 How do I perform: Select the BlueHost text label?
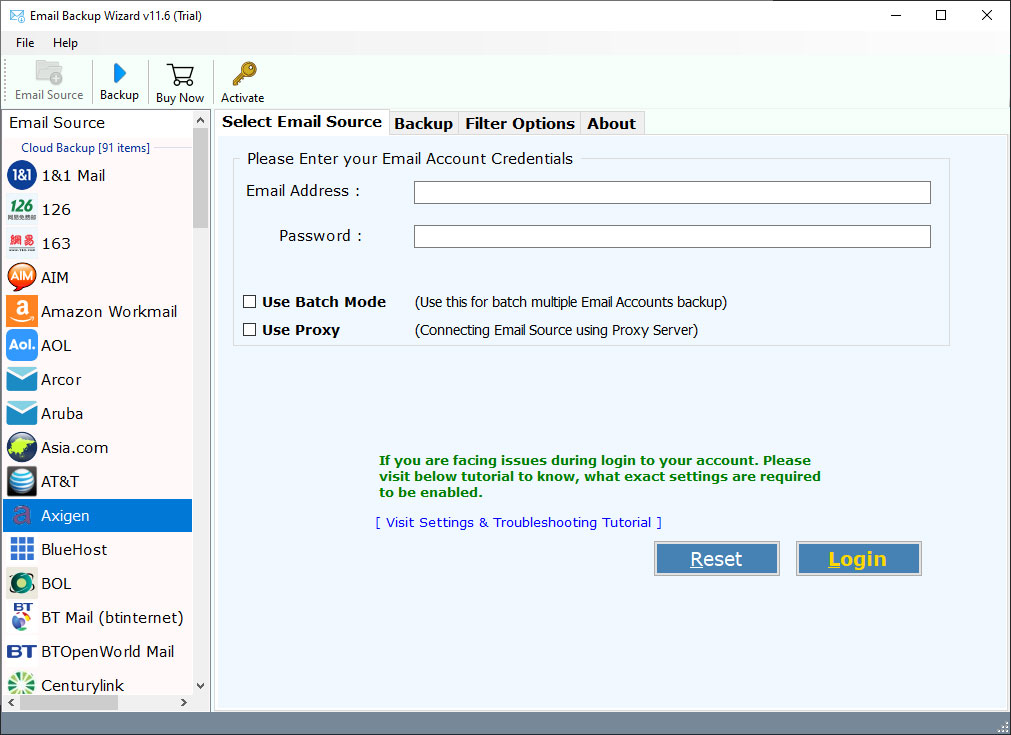pyautogui.click(x=74, y=549)
